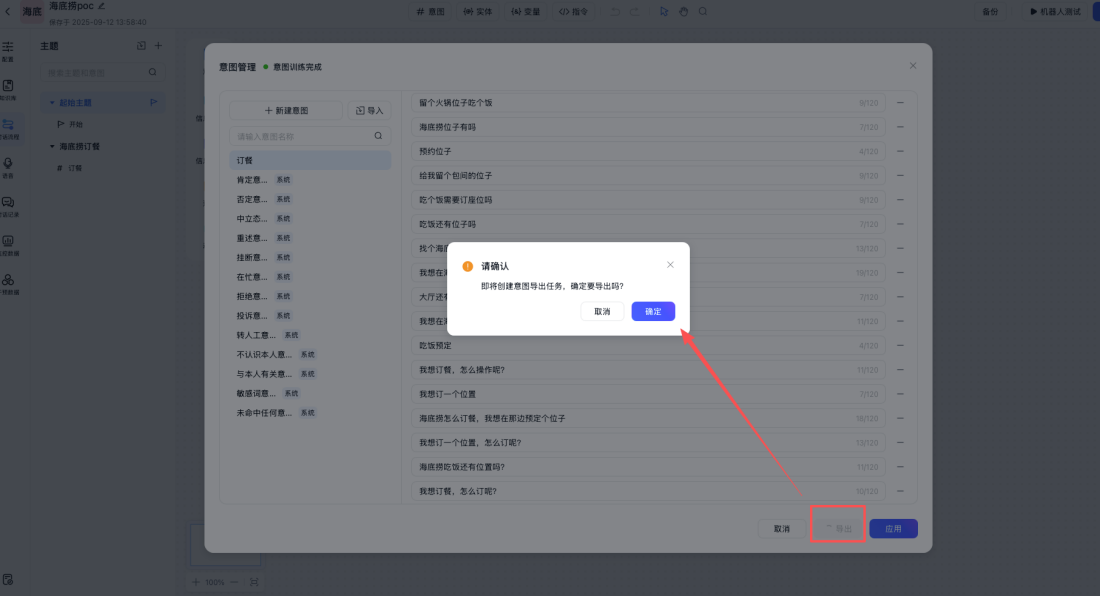Select the hand pan tool in the toolbar
Viewport: 1100px width, 596px height.
[x=684, y=11]
